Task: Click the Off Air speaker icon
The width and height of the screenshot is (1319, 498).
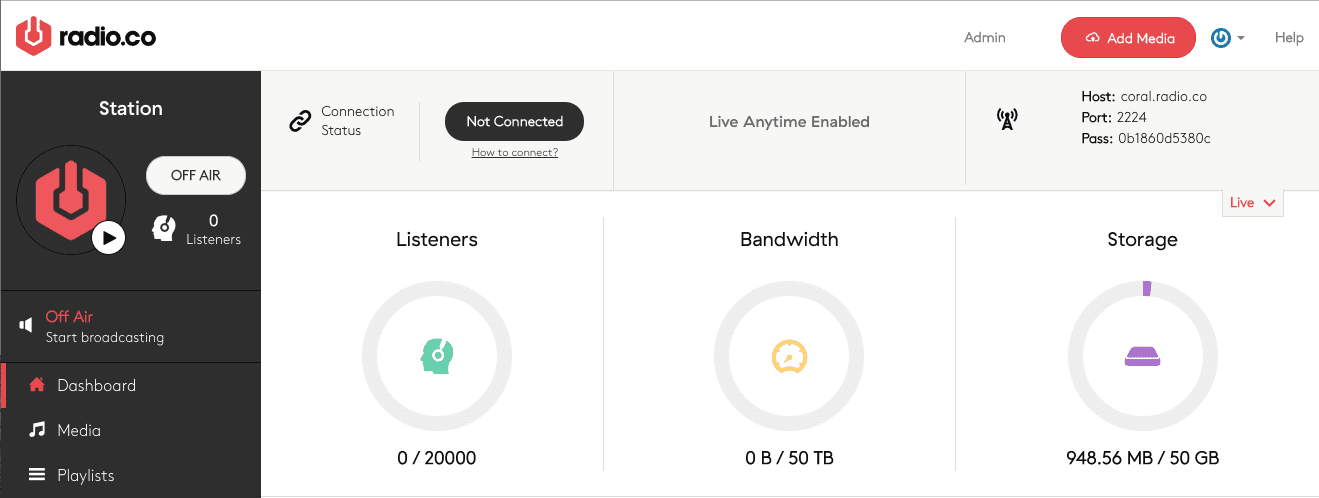Action: click(26, 325)
